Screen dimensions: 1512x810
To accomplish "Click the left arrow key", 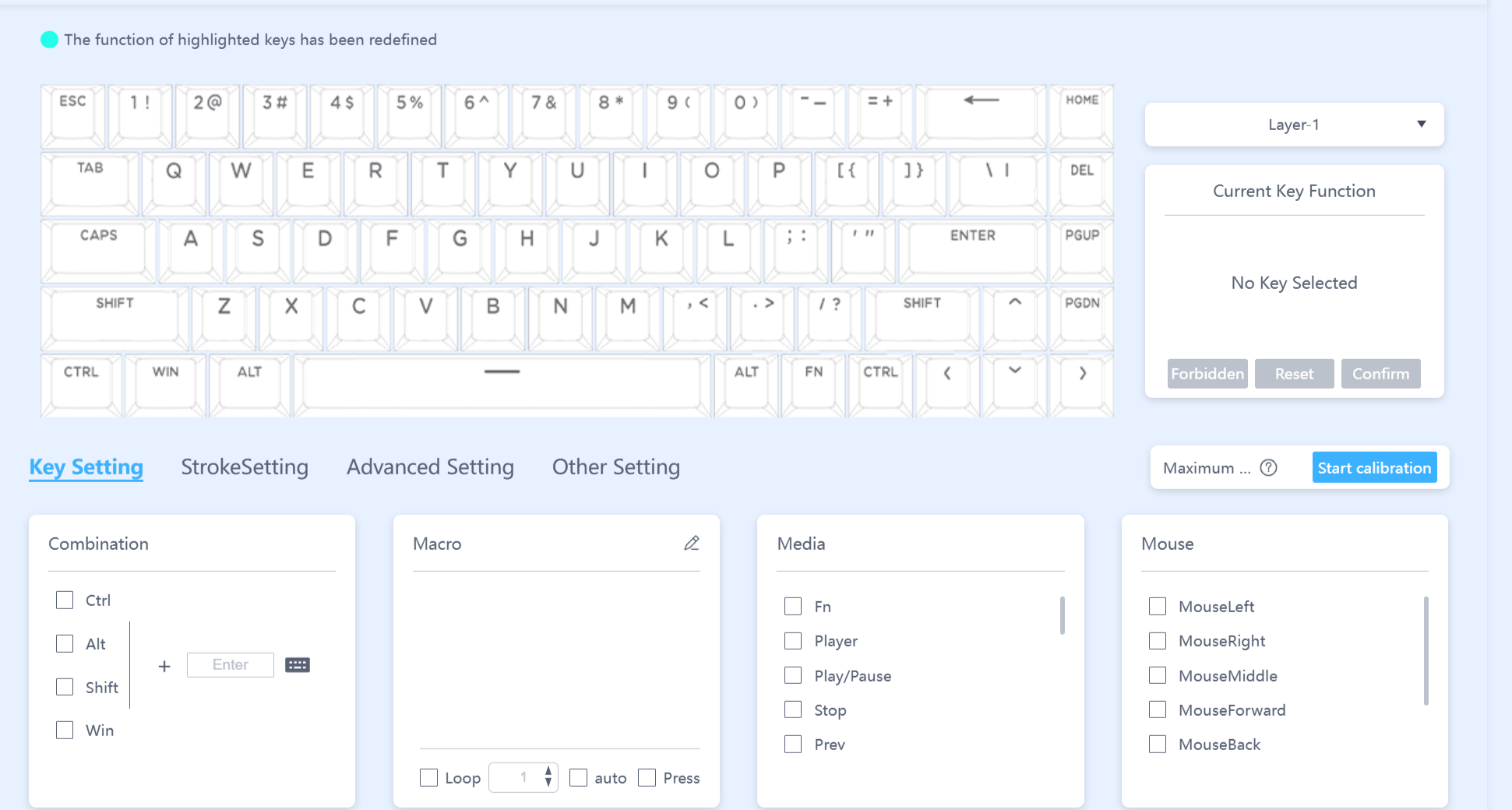I will (948, 386).
